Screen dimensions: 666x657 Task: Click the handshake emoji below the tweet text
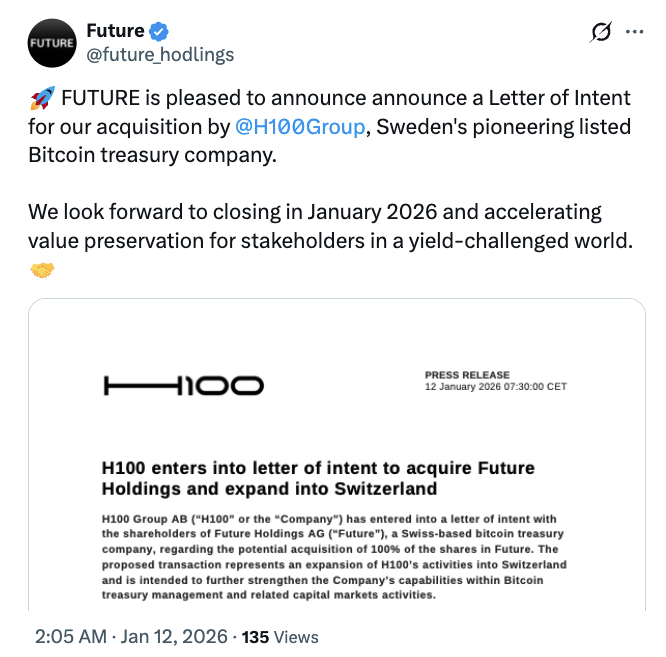tap(41, 271)
